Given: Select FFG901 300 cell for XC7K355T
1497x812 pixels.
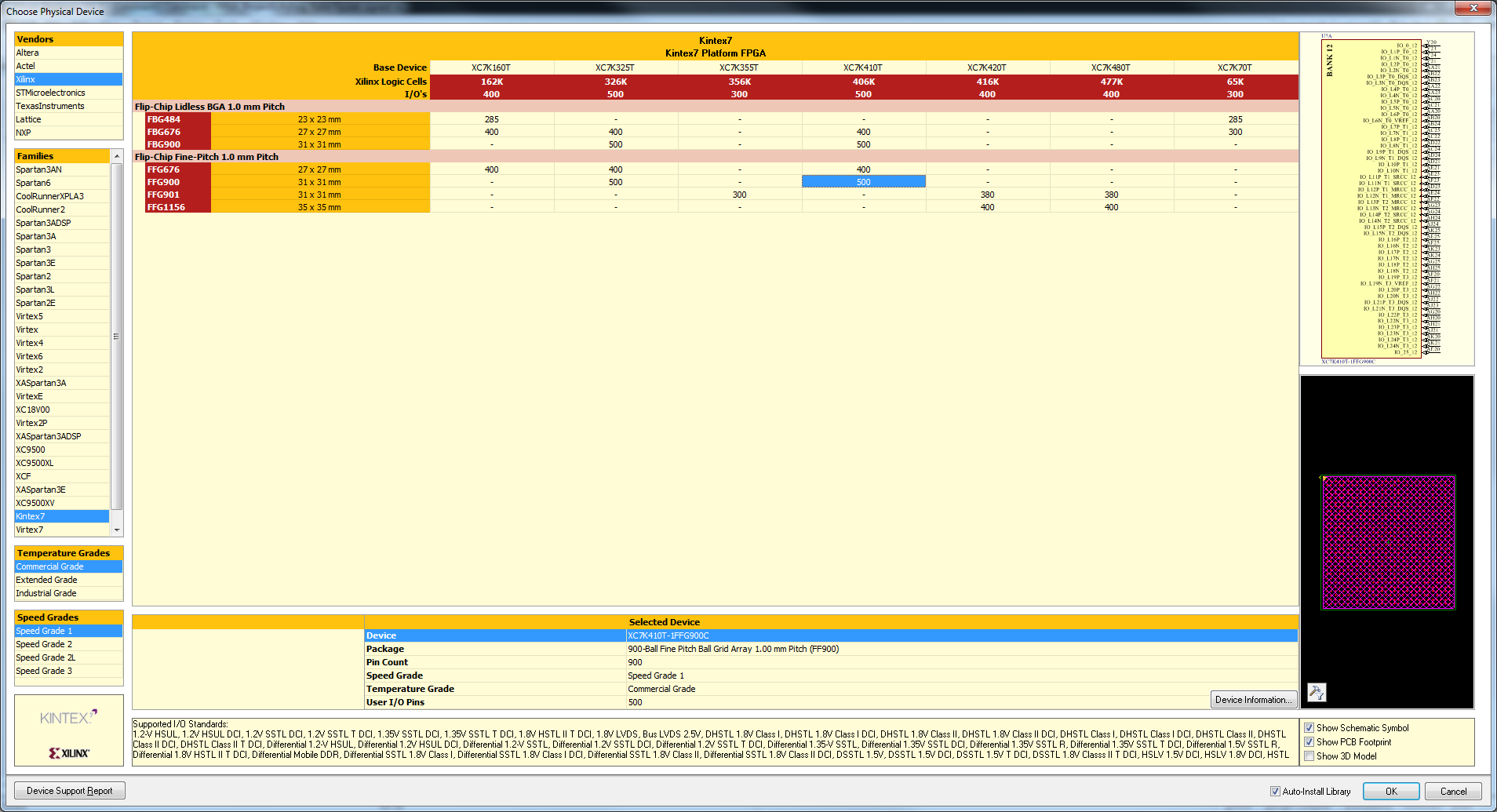Looking at the screenshot, I should [739, 195].
